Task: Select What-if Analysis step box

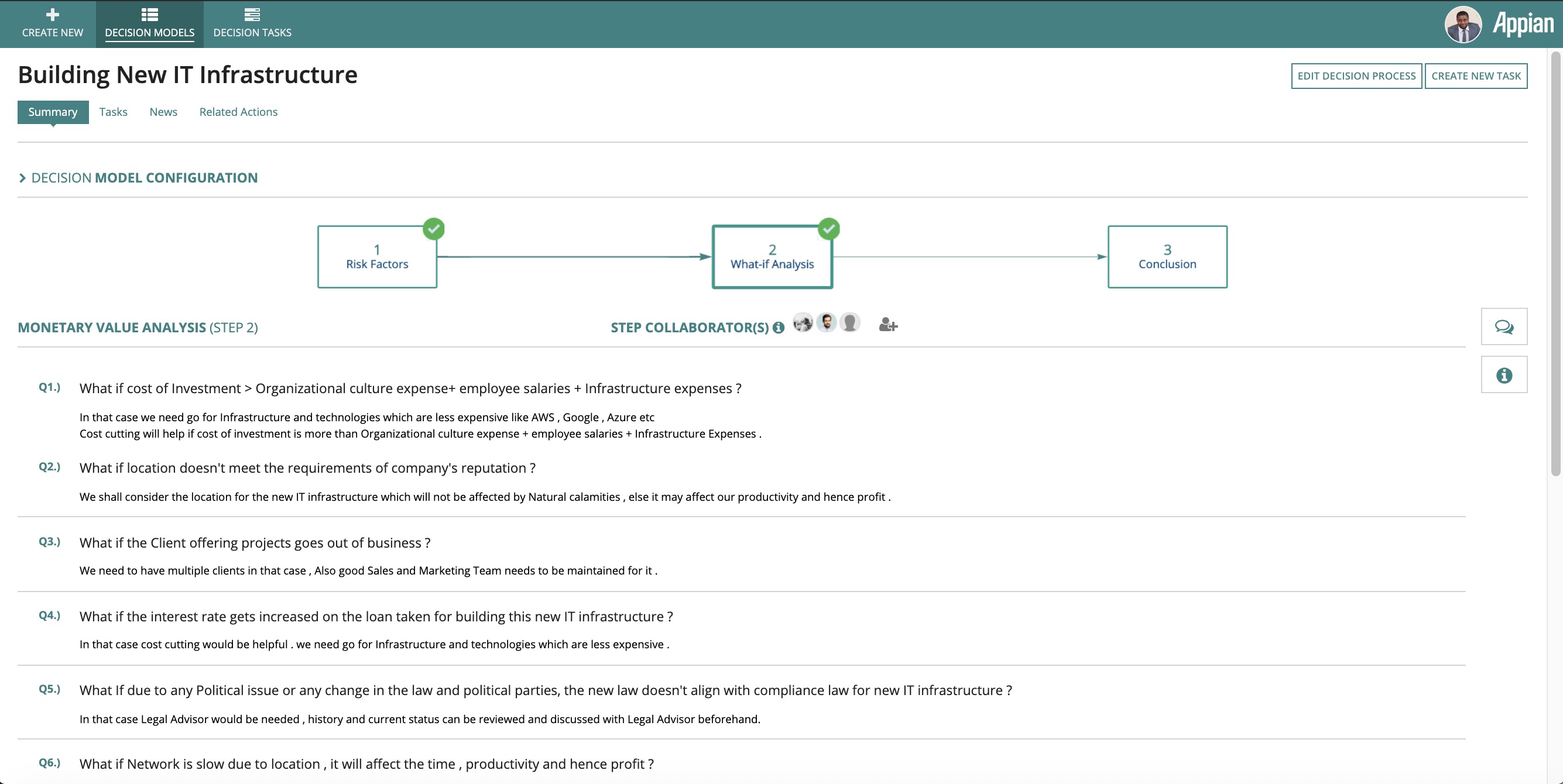Action: 772,257
